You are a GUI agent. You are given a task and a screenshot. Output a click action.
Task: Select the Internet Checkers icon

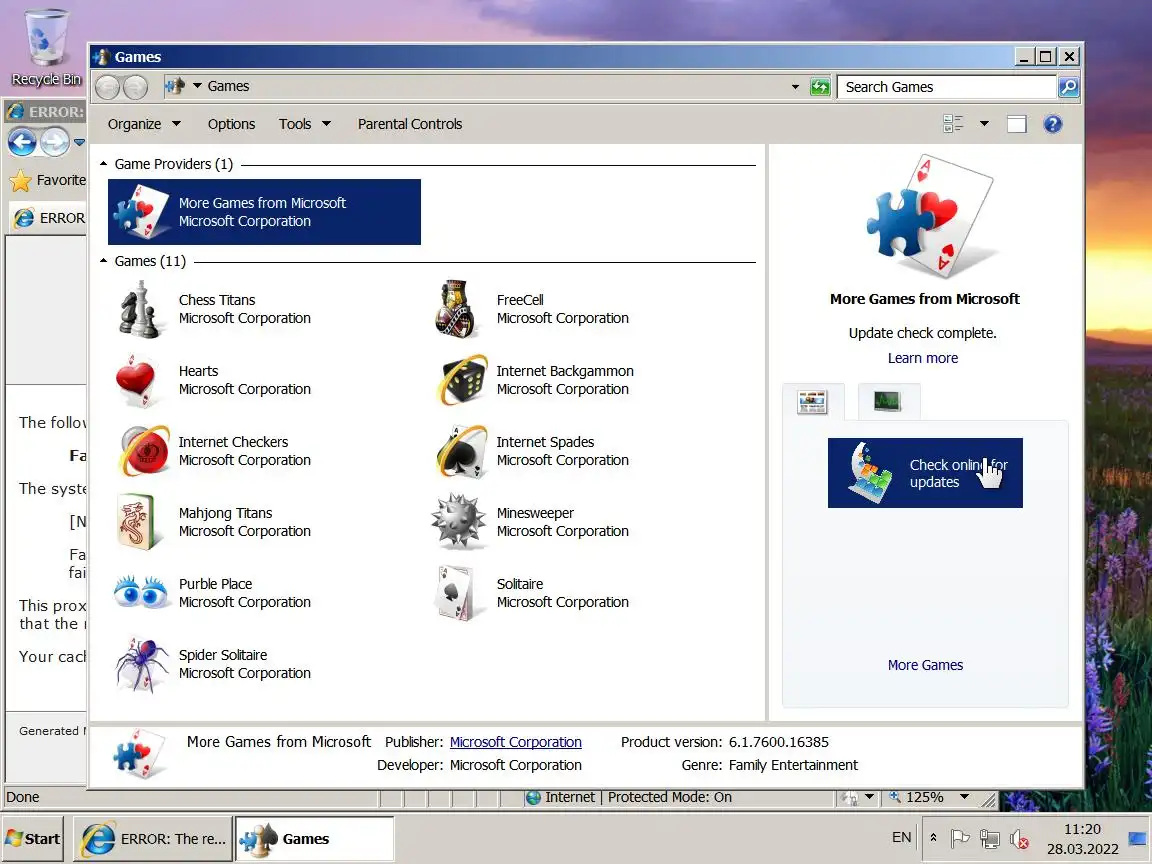click(143, 451)
